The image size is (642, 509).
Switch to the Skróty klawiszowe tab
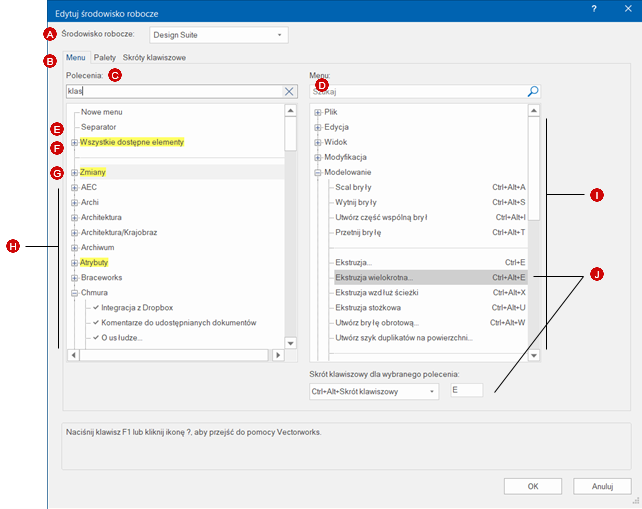coord(154,58)
